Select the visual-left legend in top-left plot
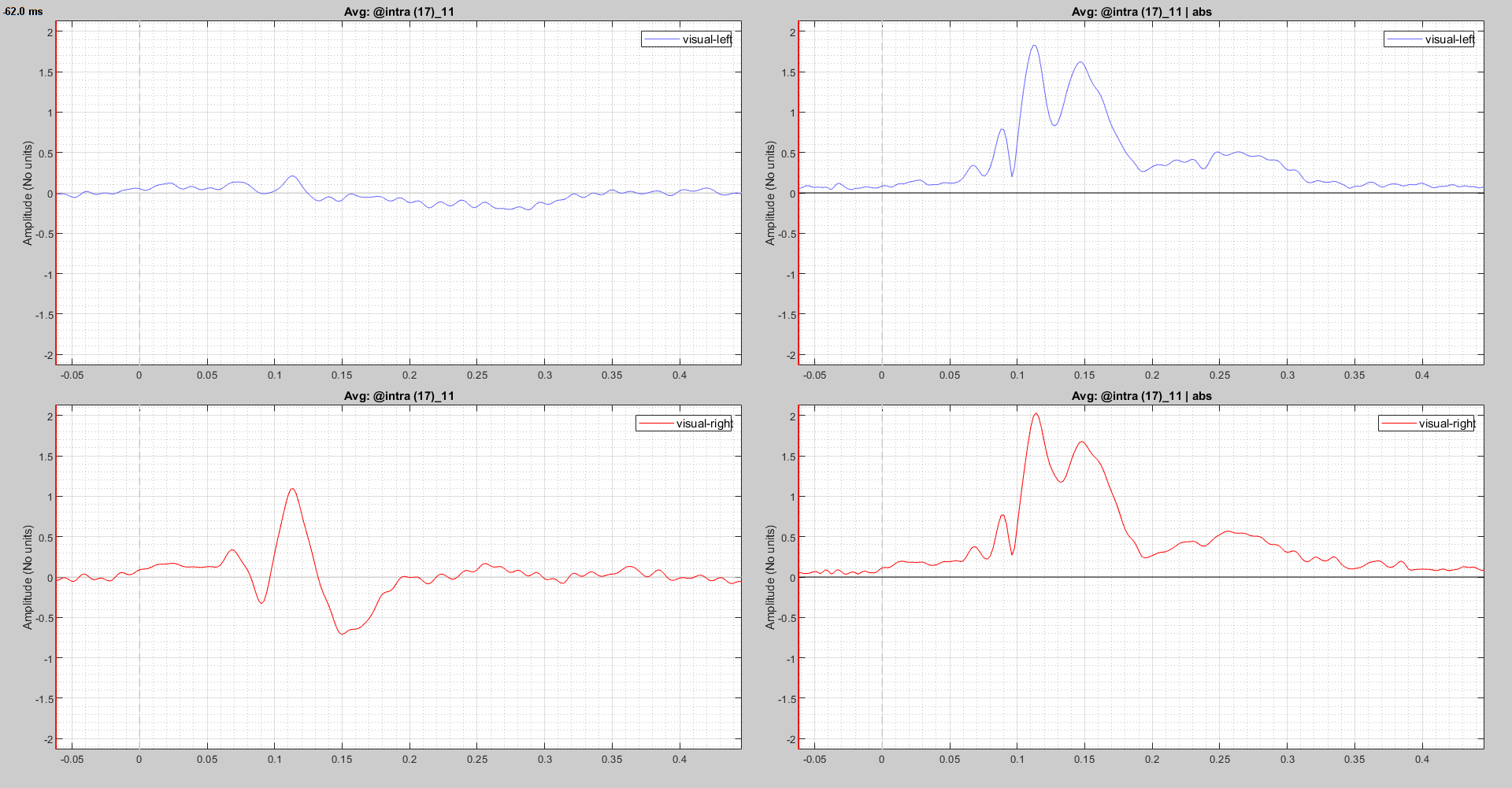The width and height of the screenshot is (1512, 788). coord(686,39)
